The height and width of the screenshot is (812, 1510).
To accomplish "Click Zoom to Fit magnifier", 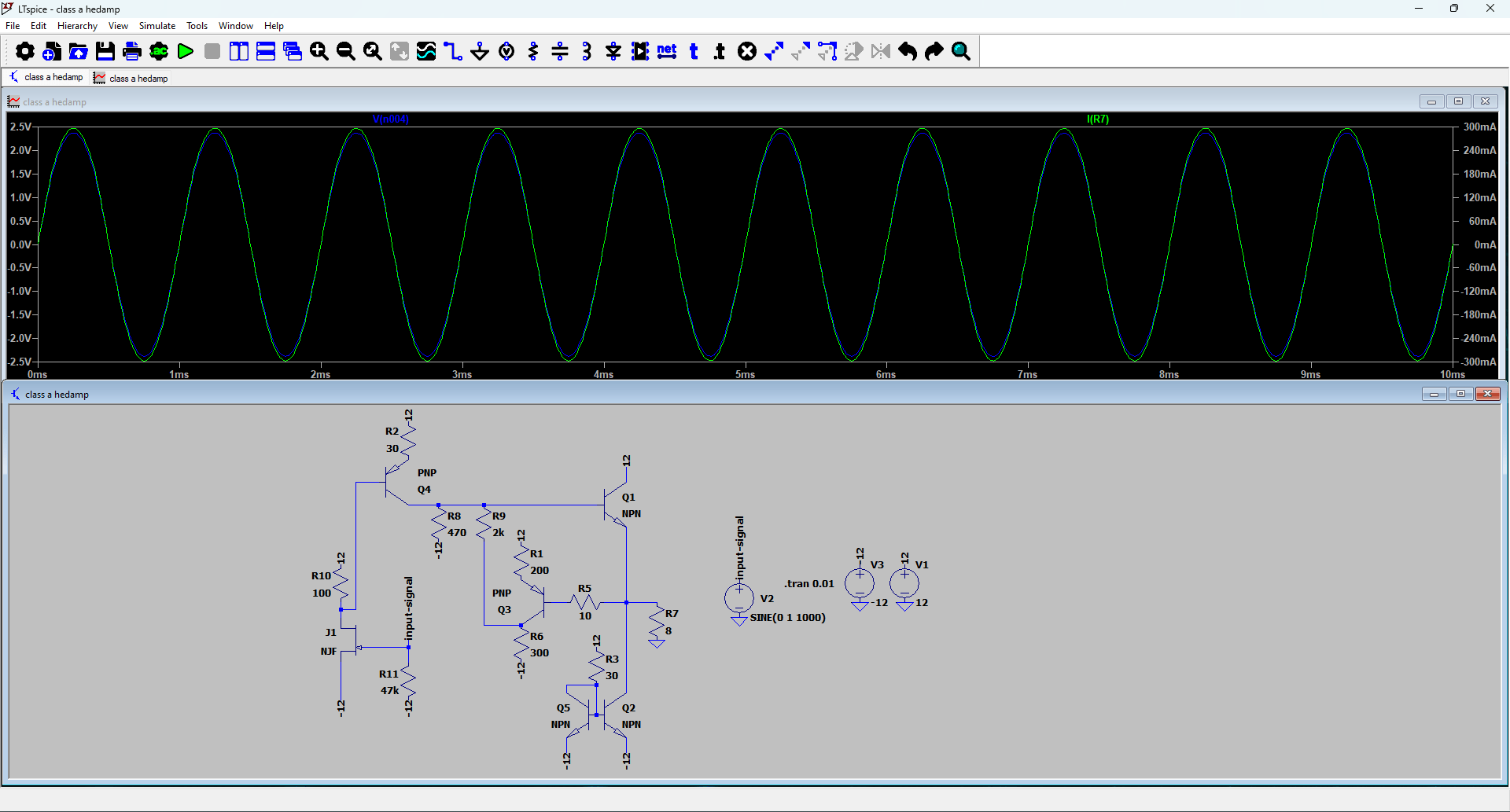I will pyautogui.click(x=373, y=52).
